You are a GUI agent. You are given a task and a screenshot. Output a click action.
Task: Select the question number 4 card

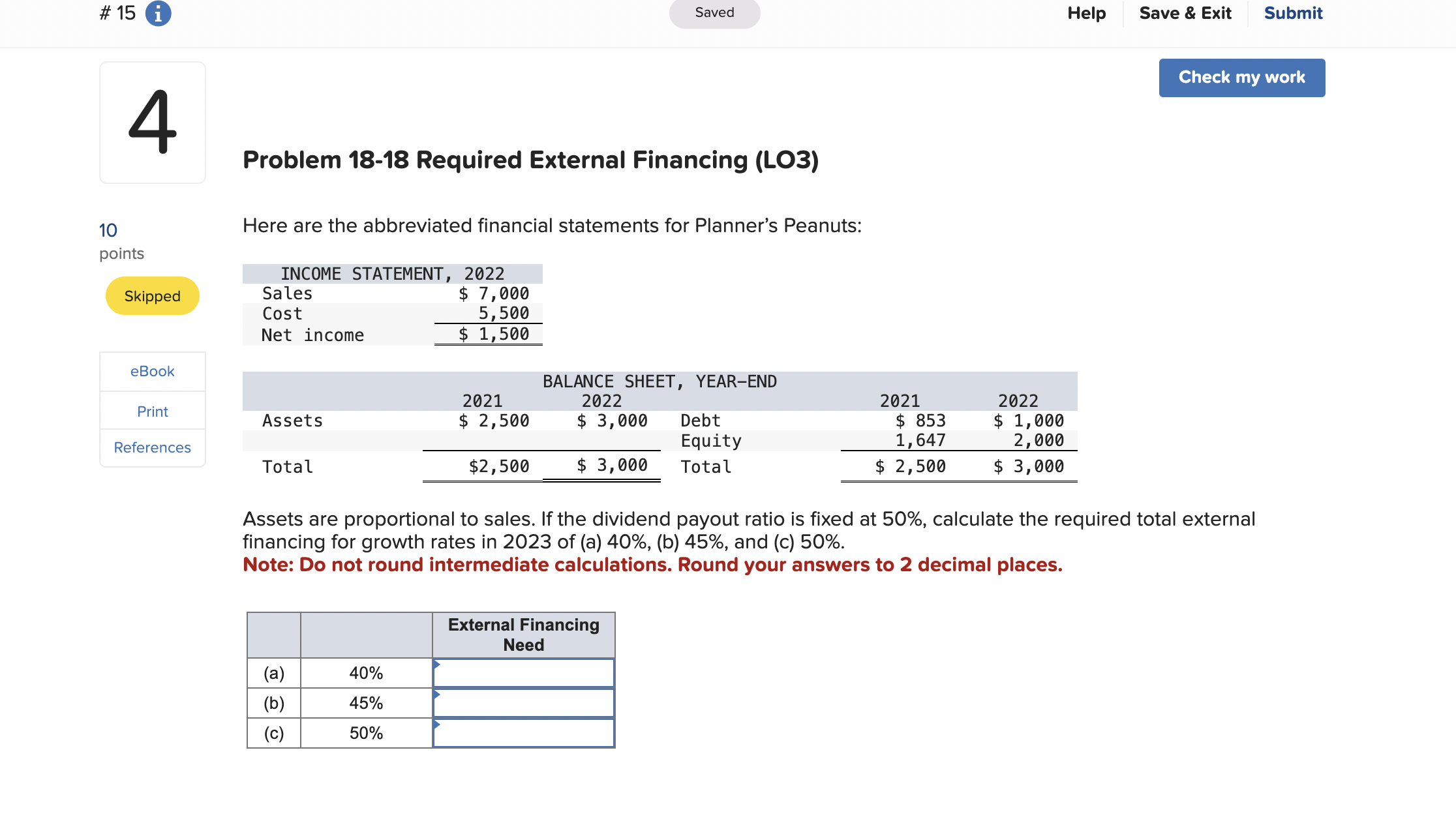click(x=152, y=122)
